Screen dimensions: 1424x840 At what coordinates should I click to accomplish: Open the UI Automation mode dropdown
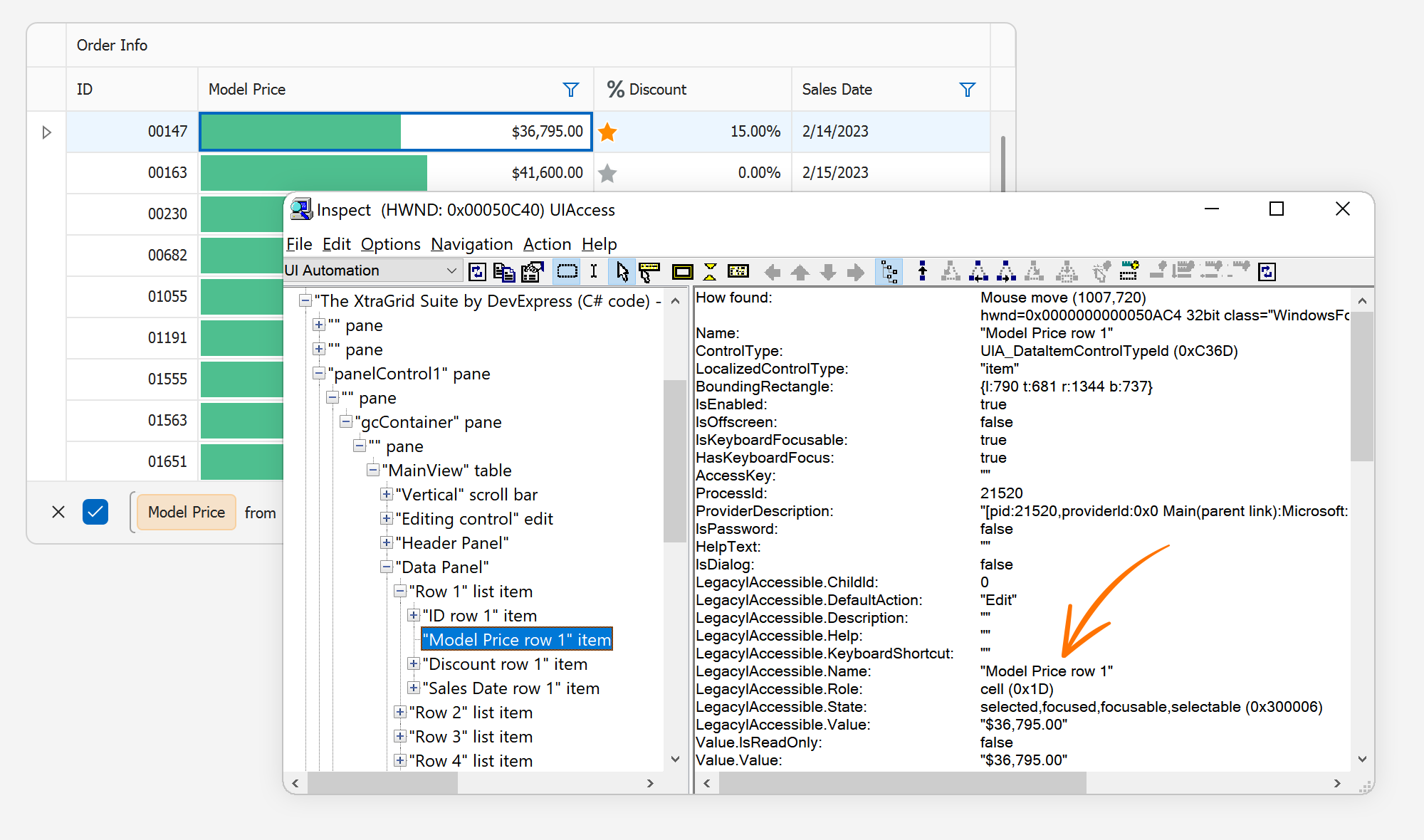pos(451,271)
